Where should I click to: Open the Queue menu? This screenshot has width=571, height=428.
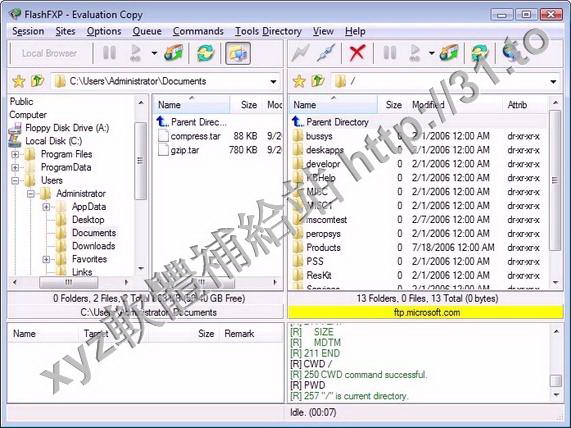(x=147, y=31)
